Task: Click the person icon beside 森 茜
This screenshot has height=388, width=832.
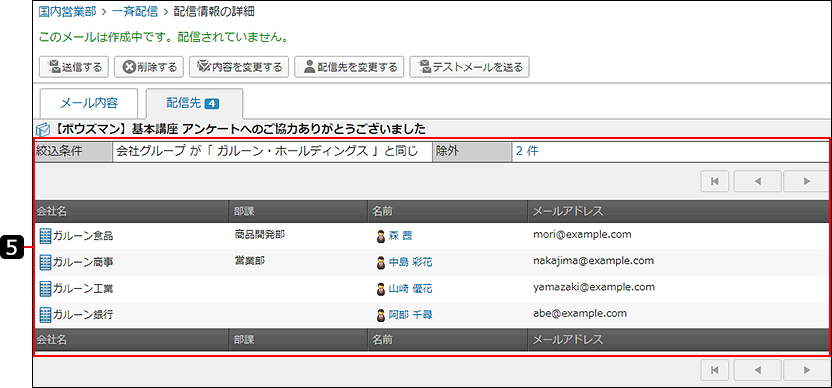Action: tap(380, 237)
